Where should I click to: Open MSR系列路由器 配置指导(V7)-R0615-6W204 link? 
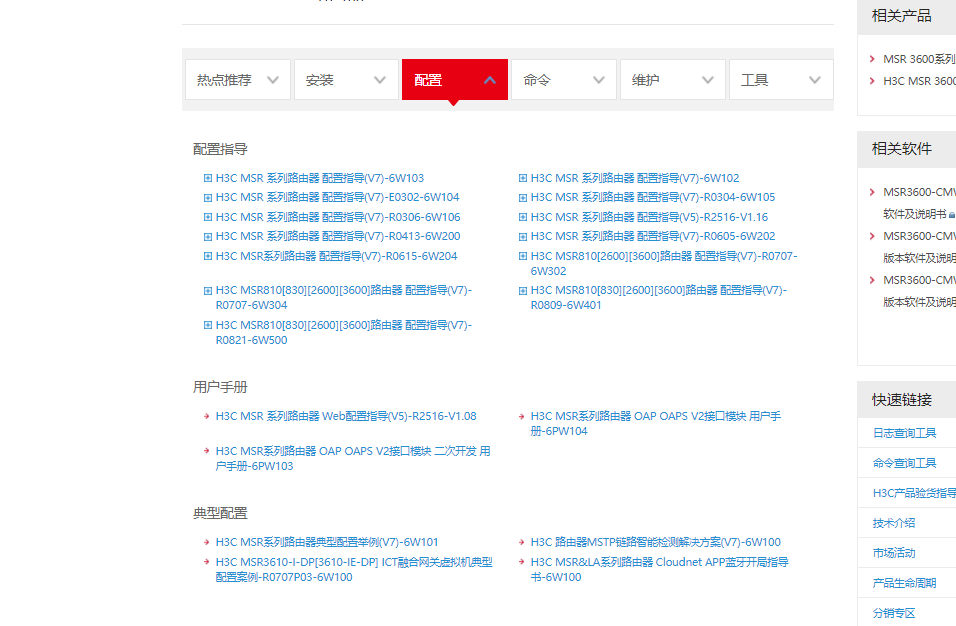click(336, 256)
